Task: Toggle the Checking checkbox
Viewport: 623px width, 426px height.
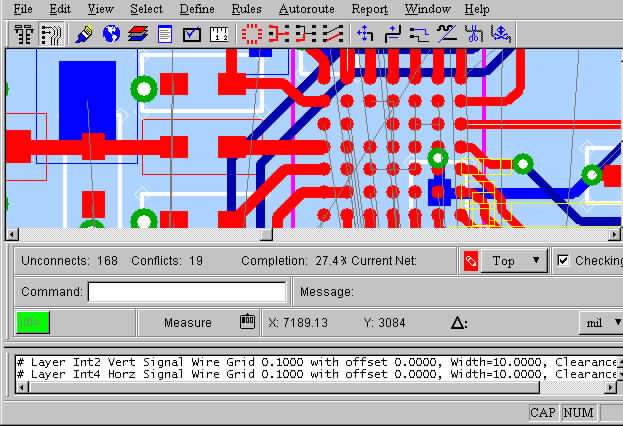Action: [563, 261]
